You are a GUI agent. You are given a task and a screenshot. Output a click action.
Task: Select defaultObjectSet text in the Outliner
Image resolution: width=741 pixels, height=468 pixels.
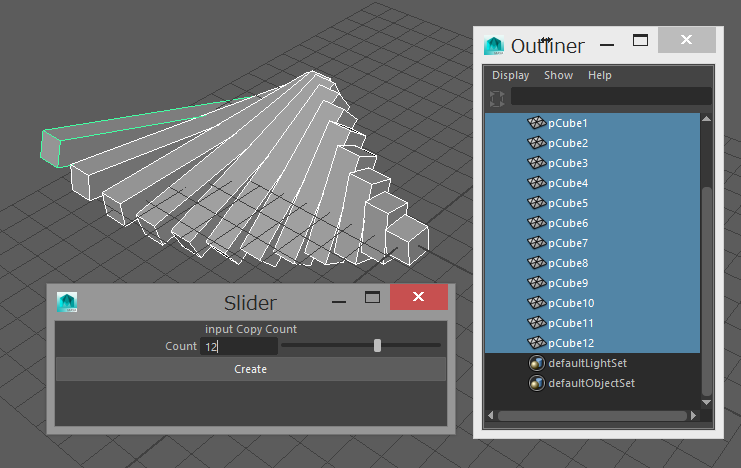click(591, 383)
